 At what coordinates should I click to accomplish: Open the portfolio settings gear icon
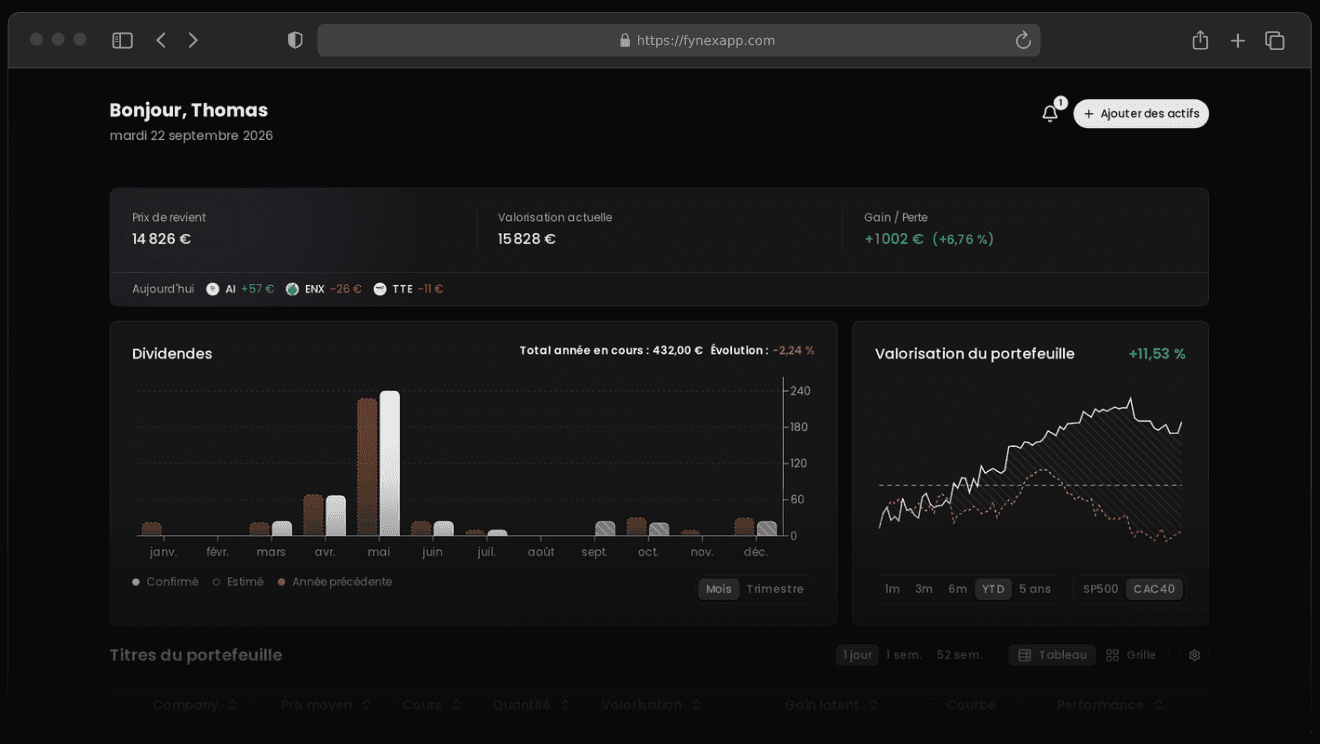coord(1194,655)
